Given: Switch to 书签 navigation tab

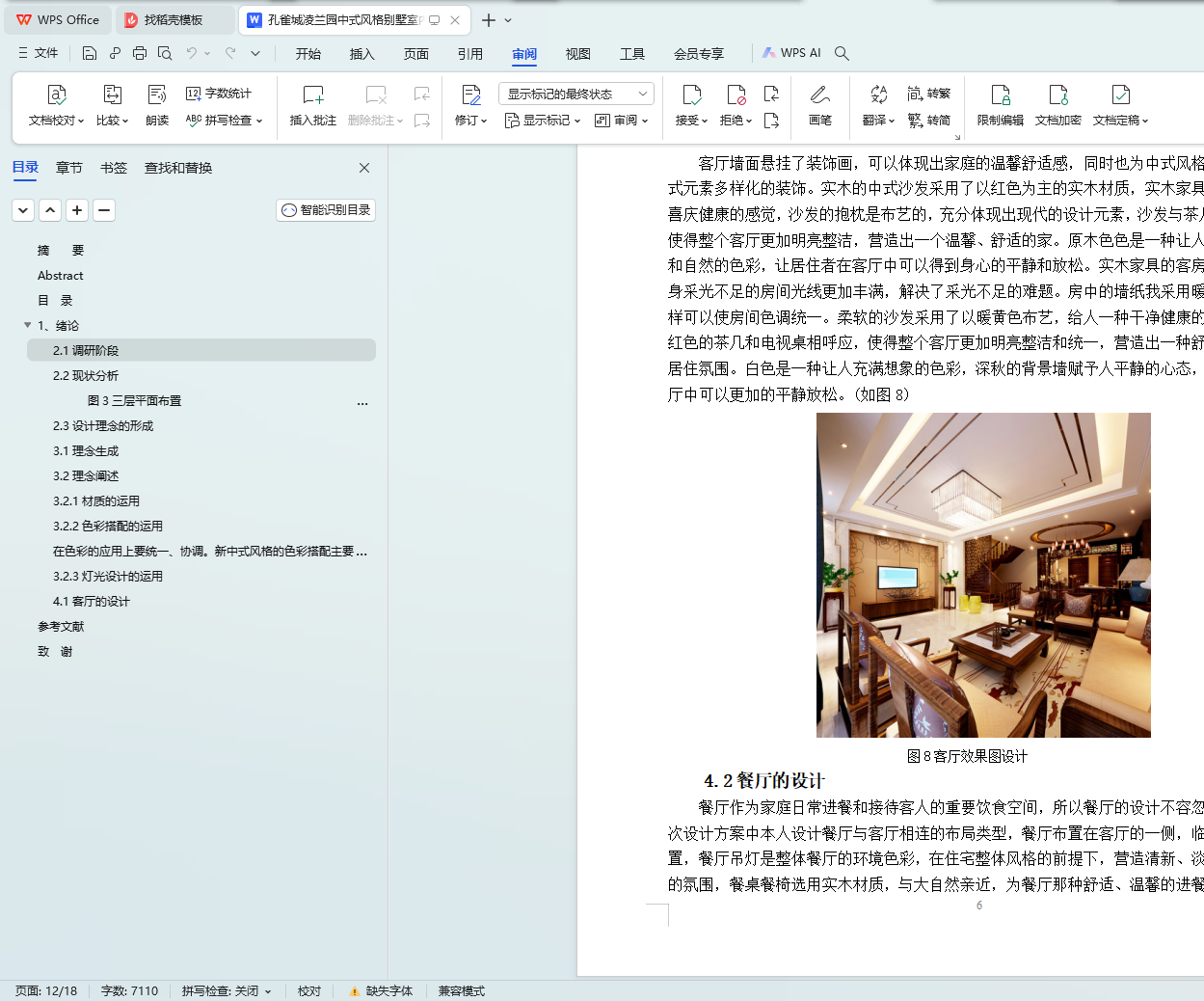Looking at the screenshot, I should [x=114, y=168].
